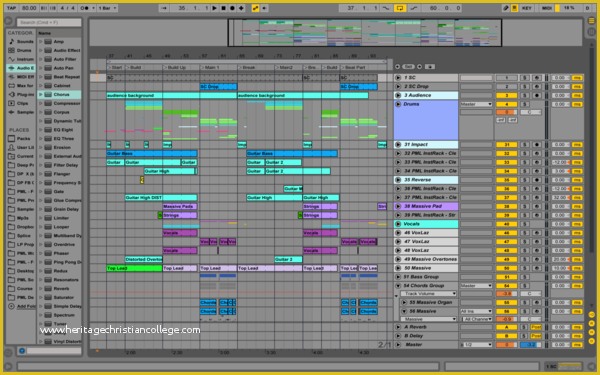Toggle the Draw Mode pencil icon
This screenshot has width=600, height=375.
[x=506, y=8]
